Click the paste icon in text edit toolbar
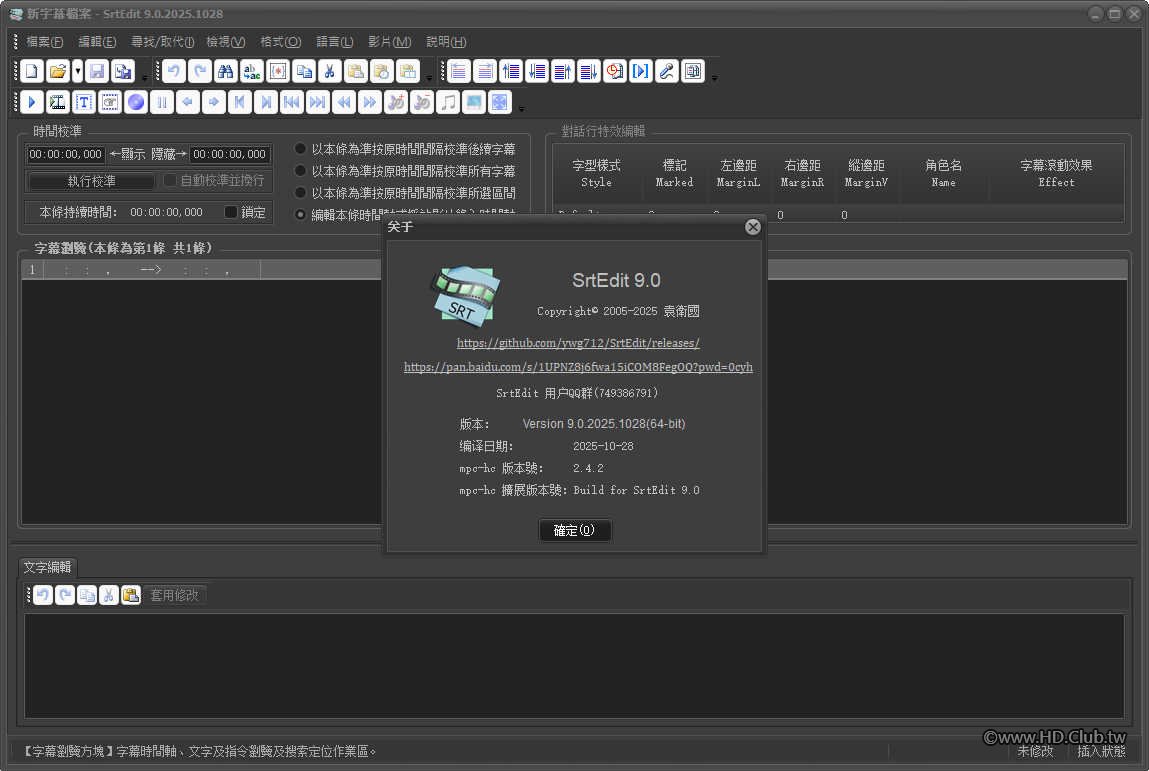1149x771 pixels. click(x=131, y=595)
